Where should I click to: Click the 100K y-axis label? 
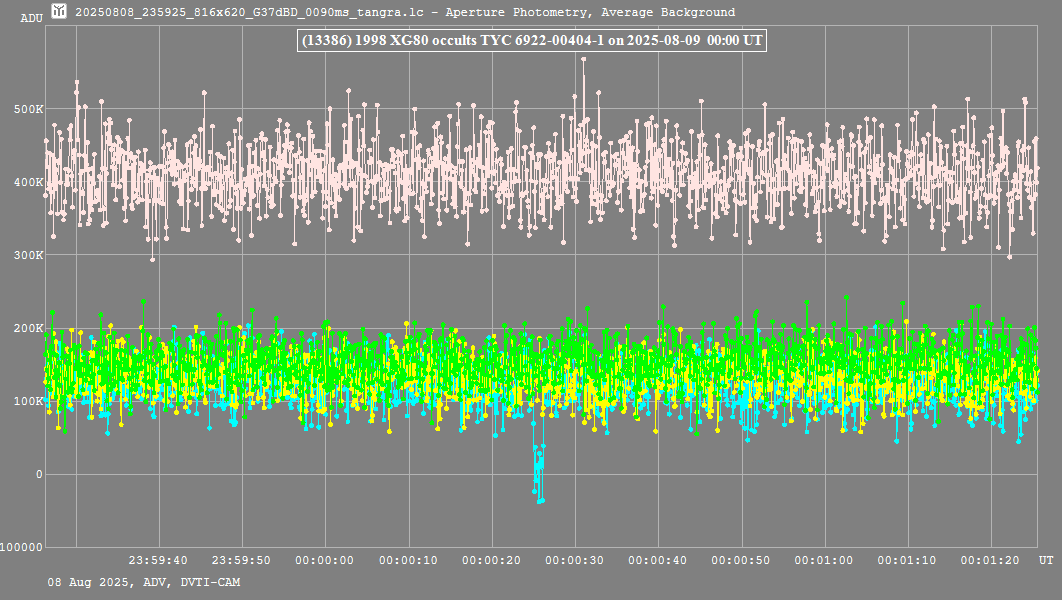tap(29, 401)
